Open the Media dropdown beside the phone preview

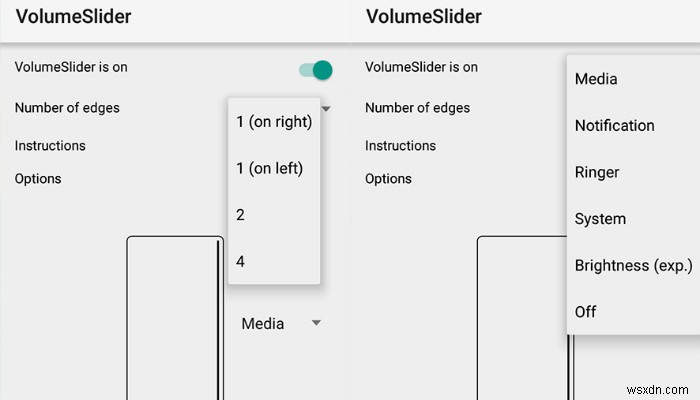tap(280, 323)
